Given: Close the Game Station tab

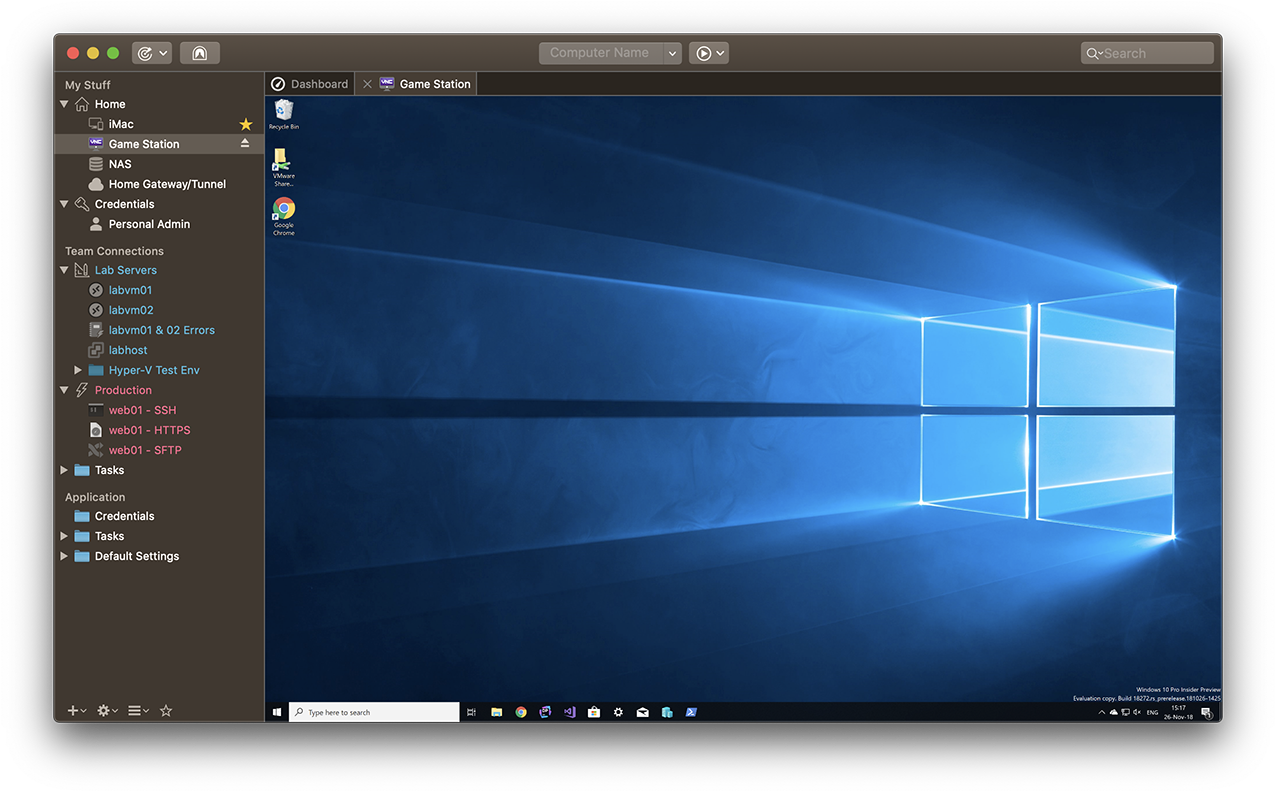Looking at the screenshot, I should point(367,84).
